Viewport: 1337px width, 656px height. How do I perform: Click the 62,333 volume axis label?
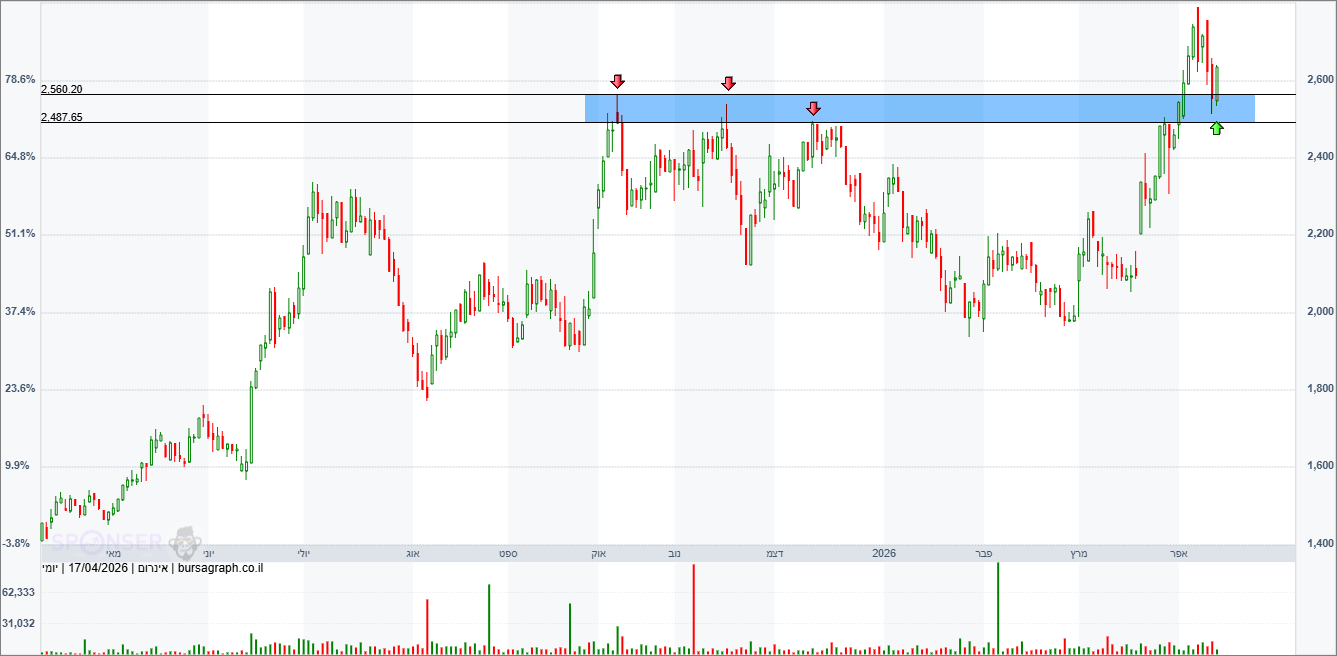(20, 592)
